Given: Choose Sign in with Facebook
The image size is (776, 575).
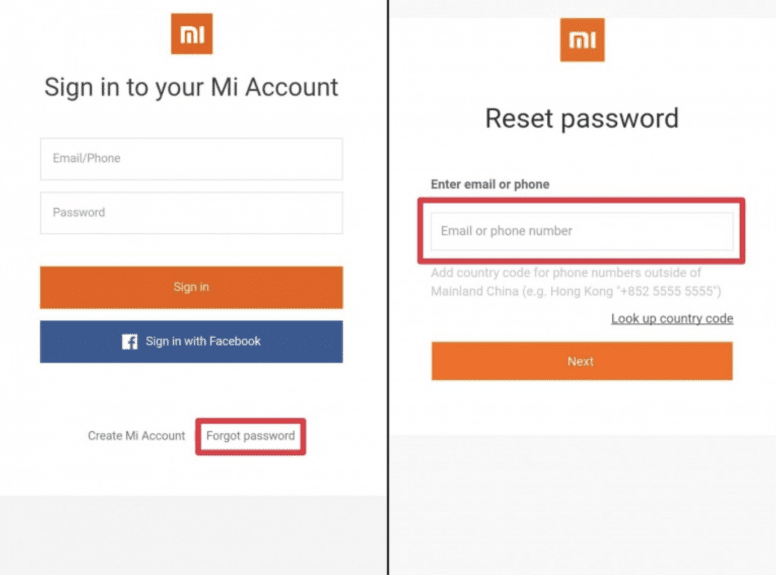Looking at the screenshot, I should point(191,342).
